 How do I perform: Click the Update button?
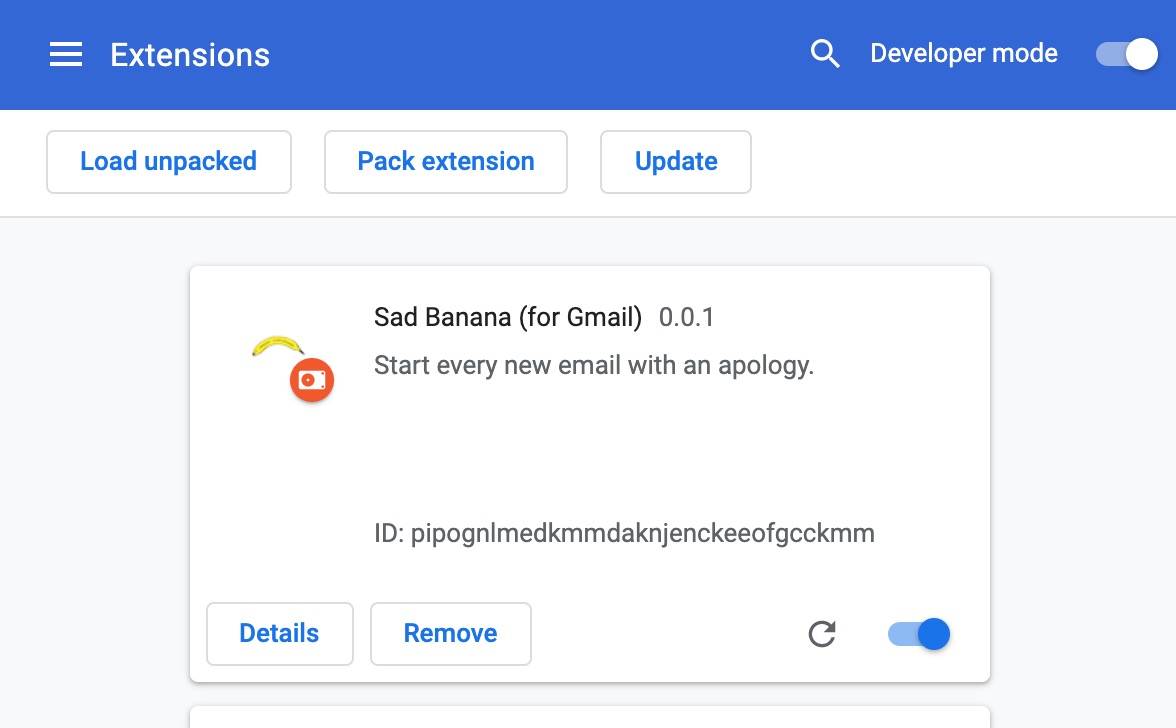click(676, 162)
